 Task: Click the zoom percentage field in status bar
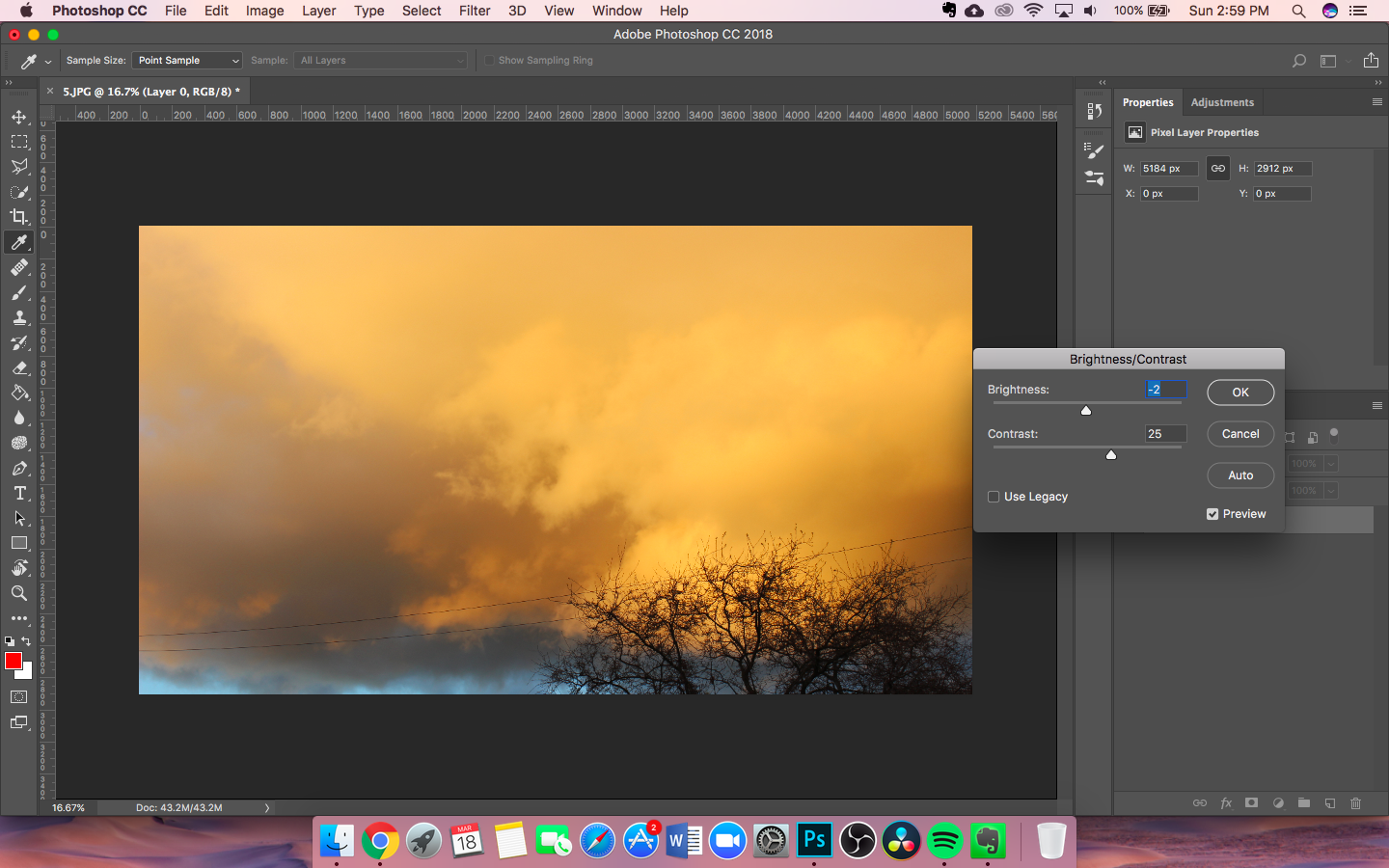click(x=68, y=808)
